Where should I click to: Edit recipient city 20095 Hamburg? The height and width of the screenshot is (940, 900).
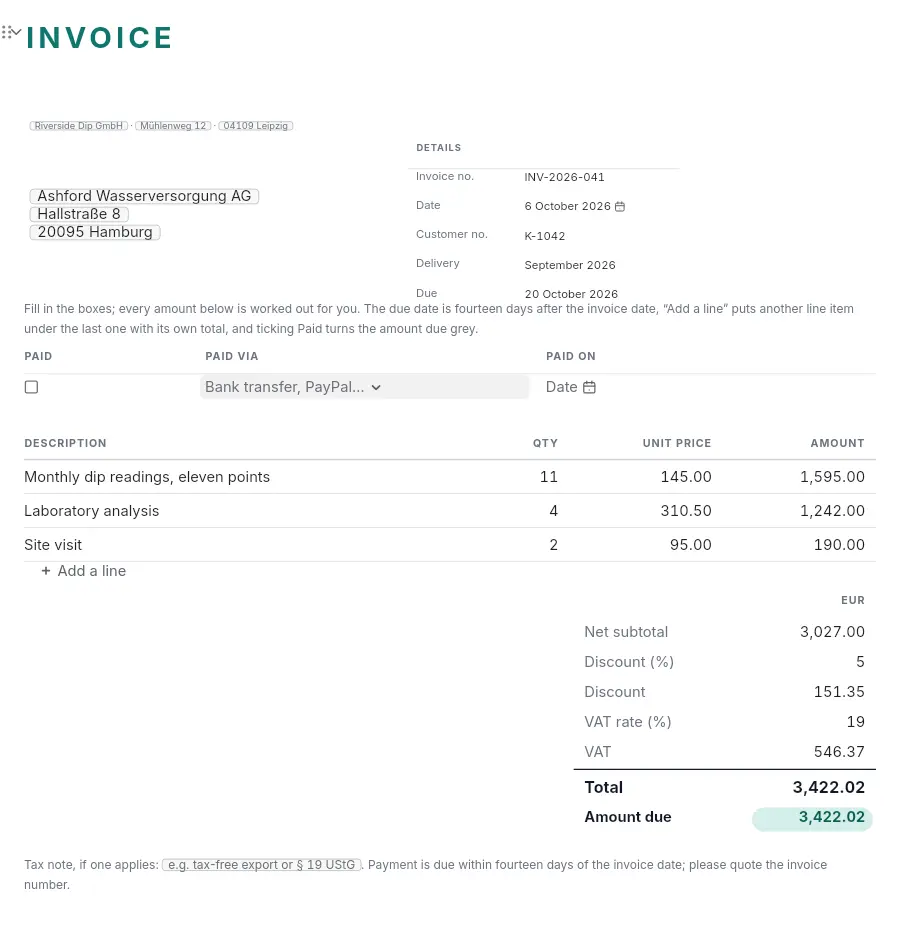[95, 232]
